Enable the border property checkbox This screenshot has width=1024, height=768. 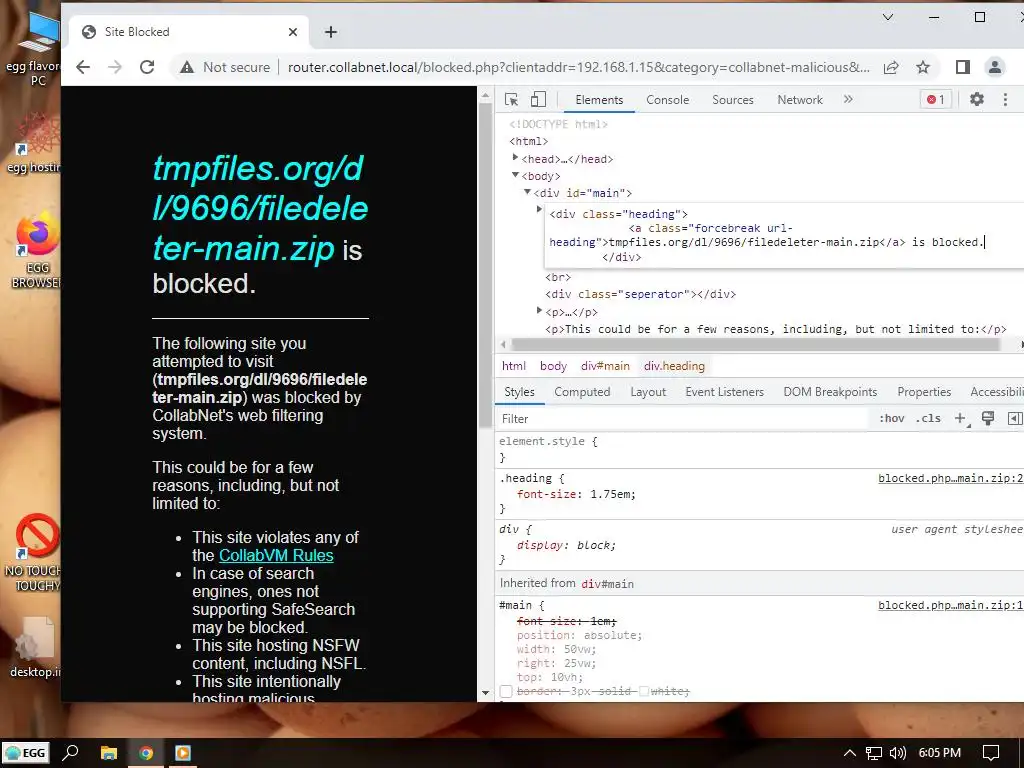tap(506, 691)
